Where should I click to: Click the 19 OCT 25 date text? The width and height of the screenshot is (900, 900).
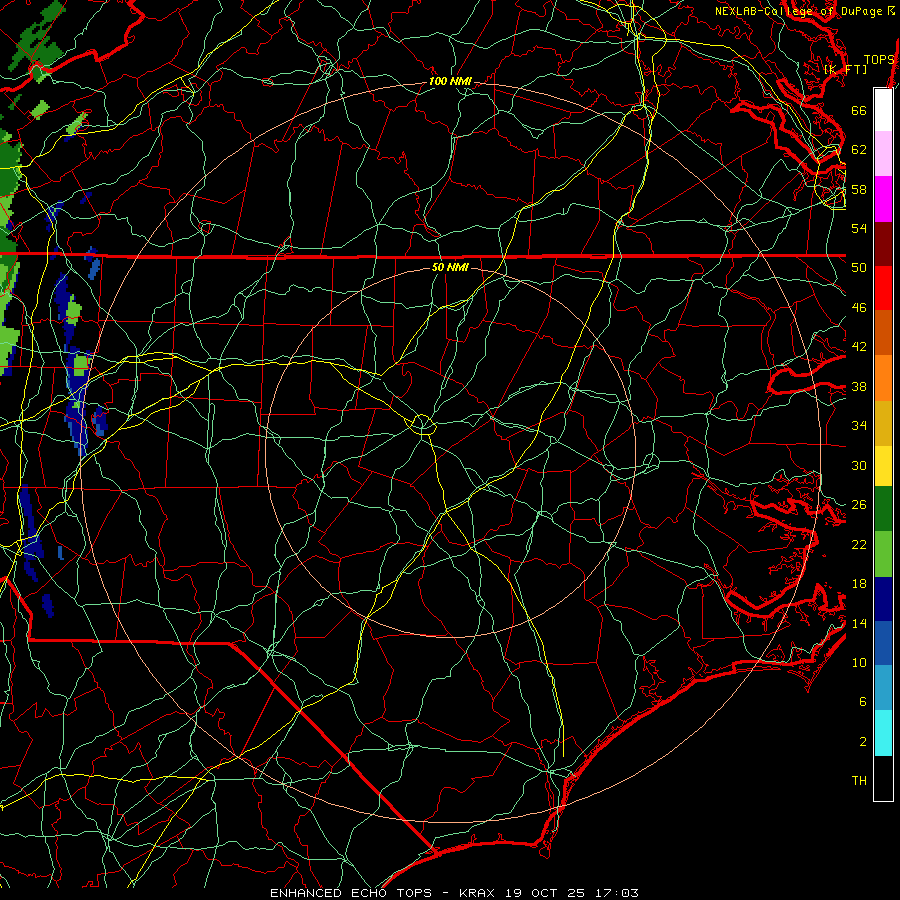545,893
